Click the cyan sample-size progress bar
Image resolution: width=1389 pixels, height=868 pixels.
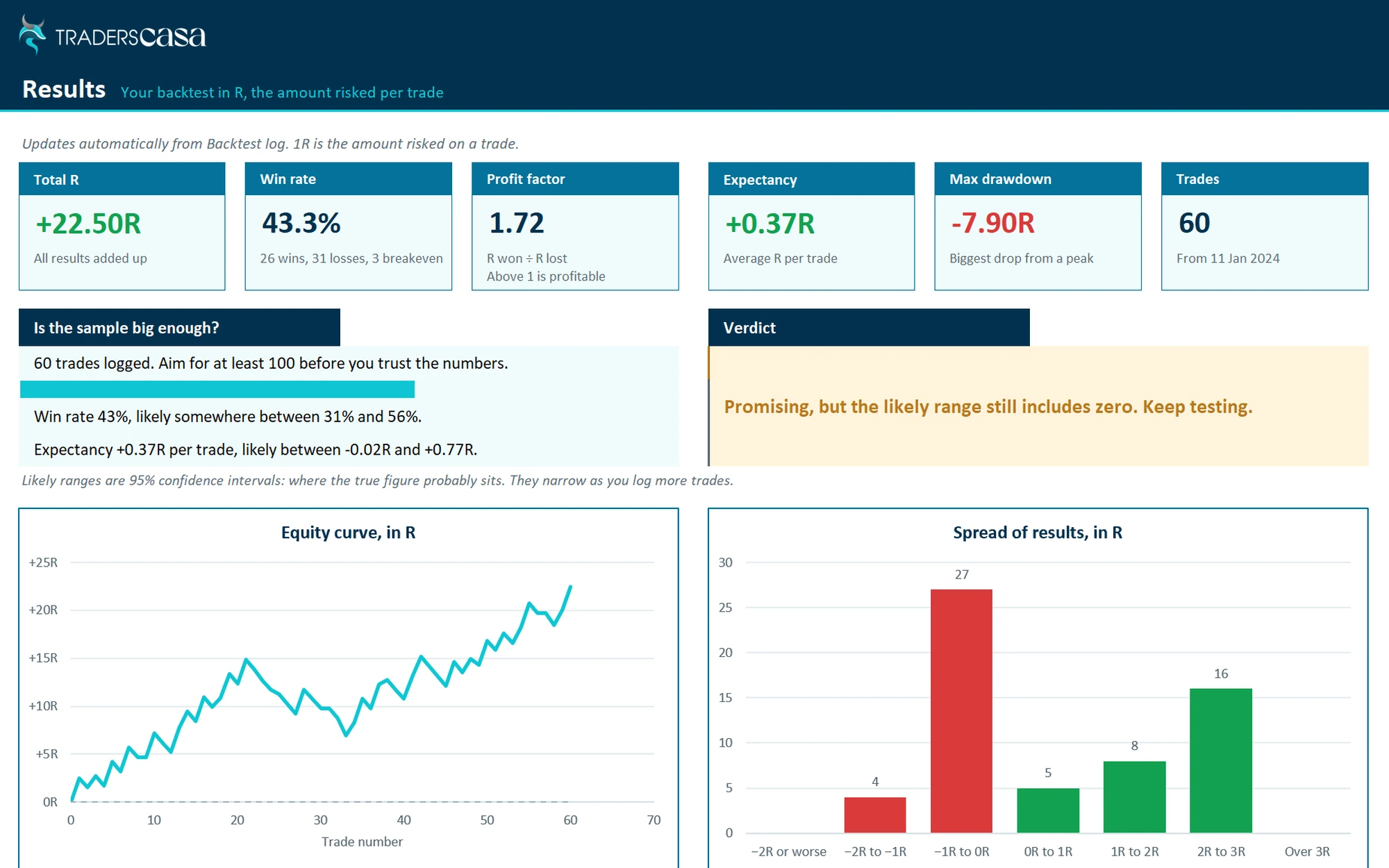pos(217,389)
